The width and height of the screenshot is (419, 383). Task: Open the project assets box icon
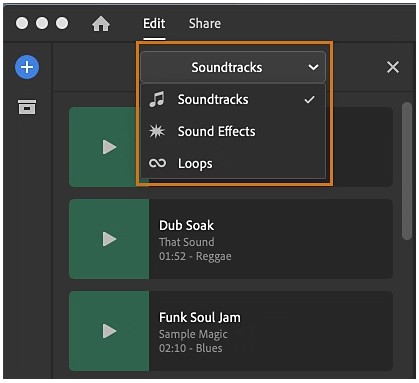point(27,107)
